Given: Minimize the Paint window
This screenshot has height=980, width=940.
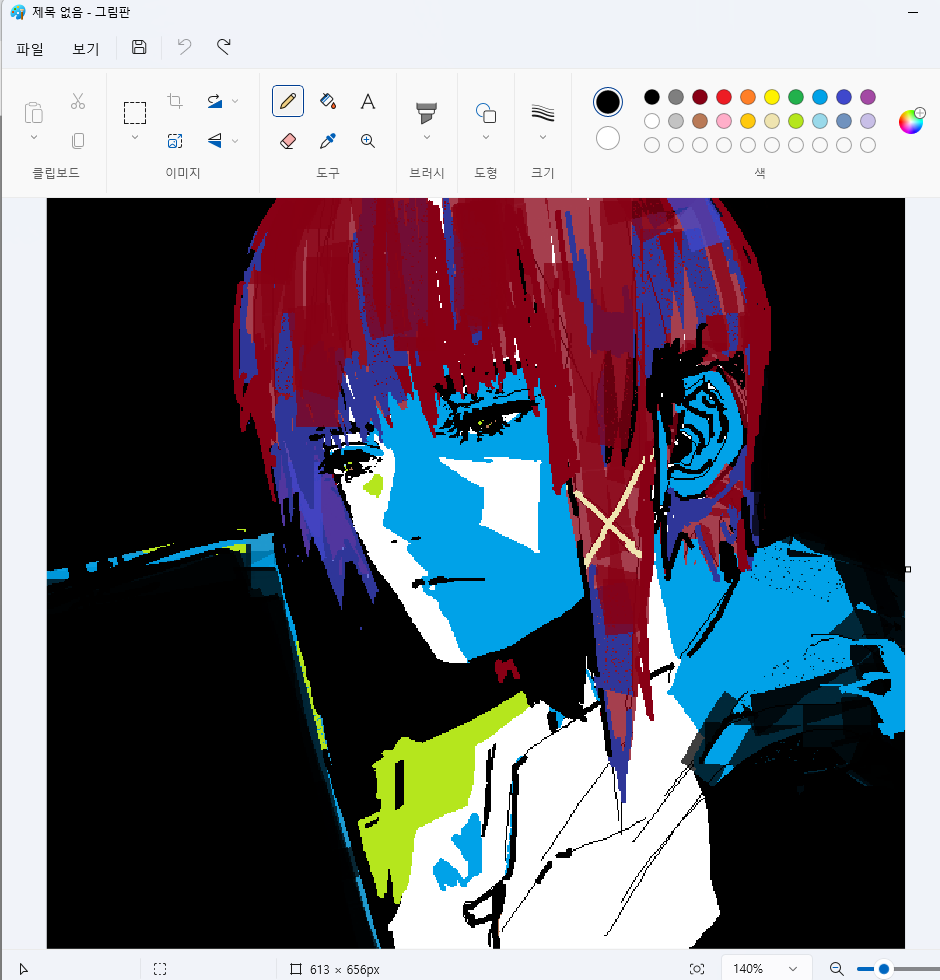Looking at the screenshot, I should [913, 12].
